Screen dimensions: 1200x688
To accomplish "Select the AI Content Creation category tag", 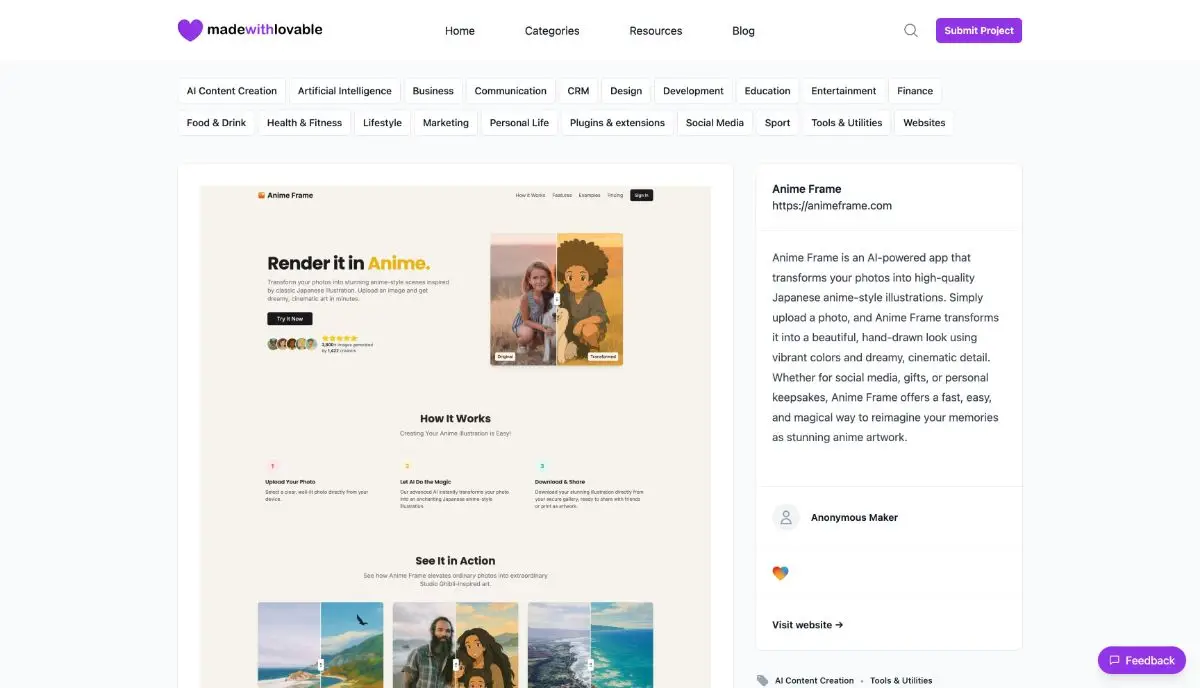I will (x=232, y=91).
